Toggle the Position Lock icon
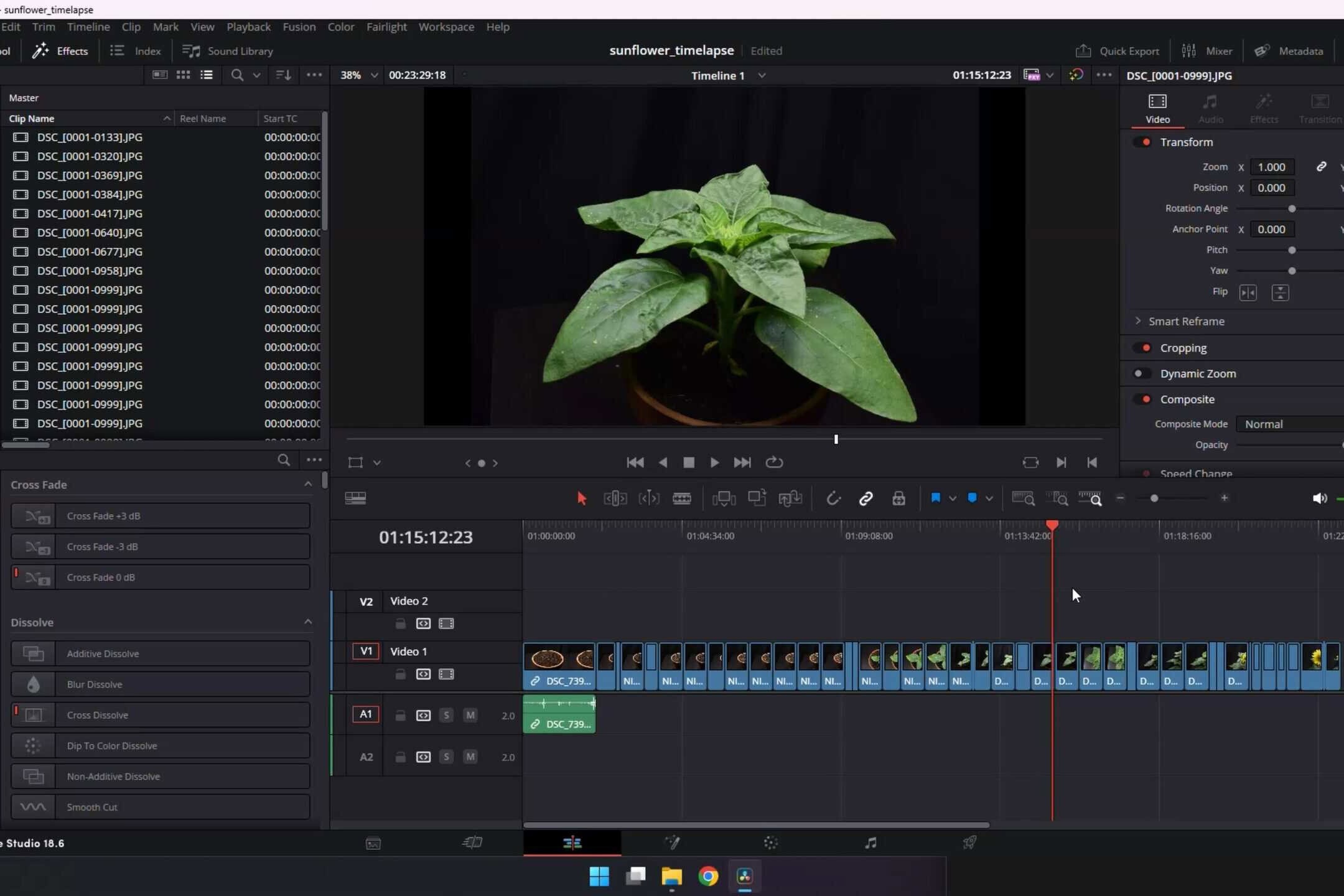This screenshot has width=1344, height=896. tap(898, 498)
